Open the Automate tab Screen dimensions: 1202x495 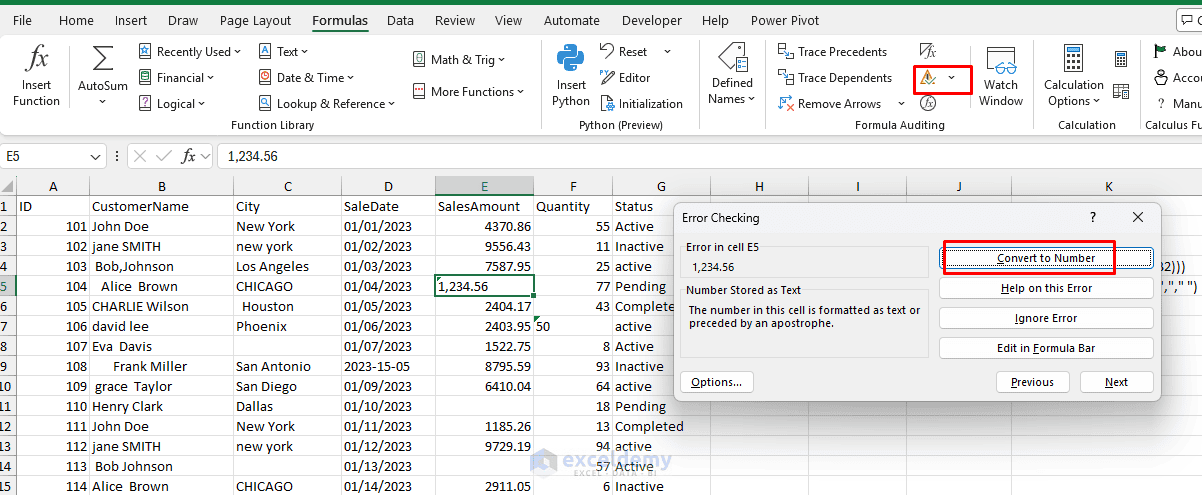(571, 20)
